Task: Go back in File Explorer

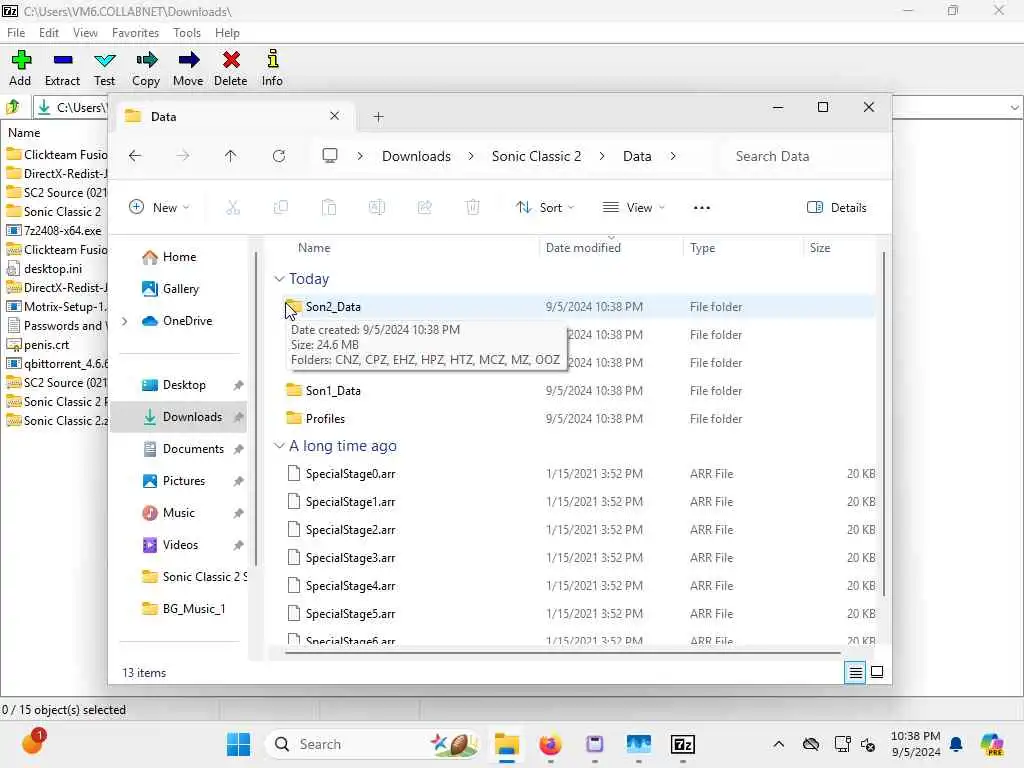Action: [135, 156]
